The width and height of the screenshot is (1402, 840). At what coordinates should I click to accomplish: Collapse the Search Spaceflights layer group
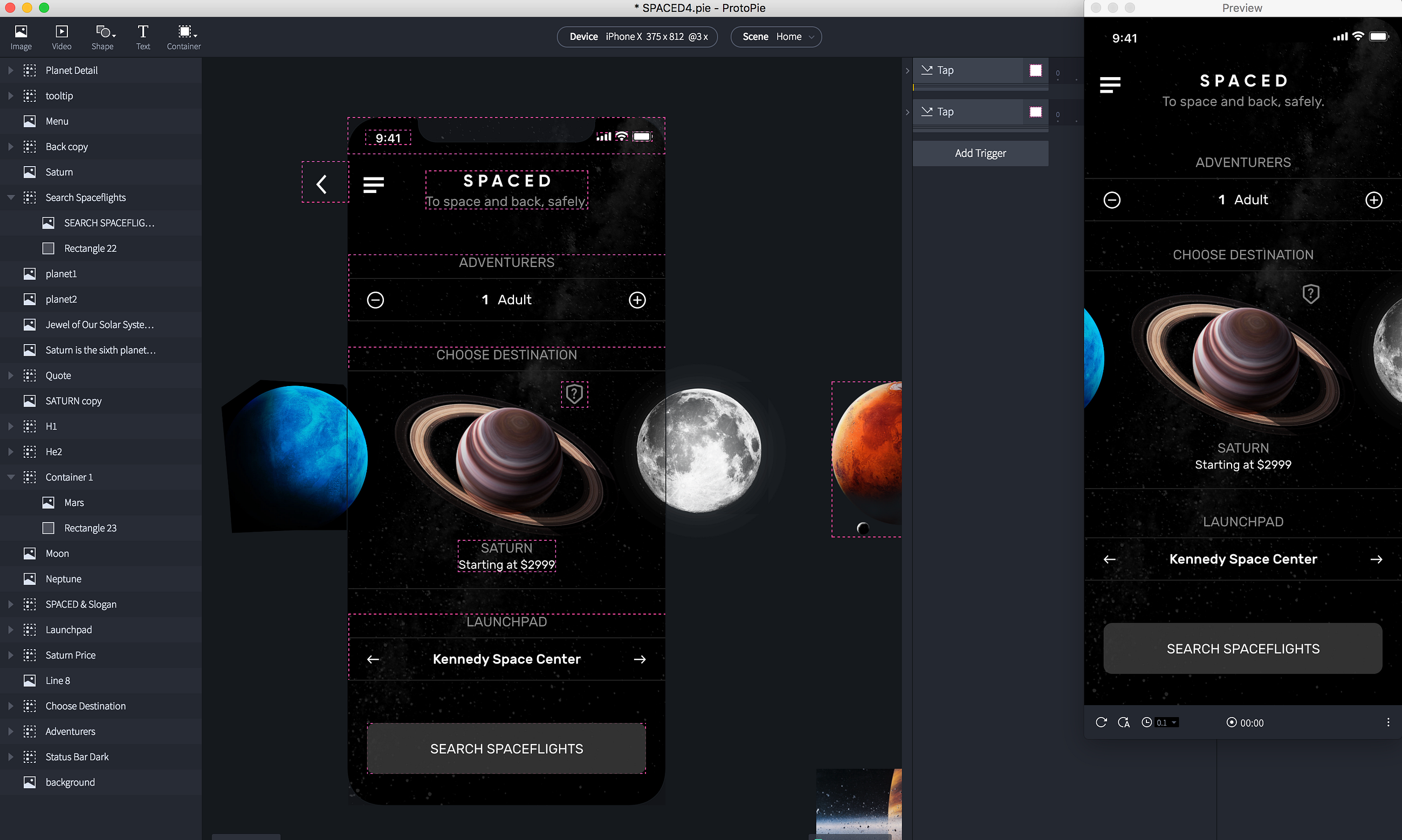11,197
